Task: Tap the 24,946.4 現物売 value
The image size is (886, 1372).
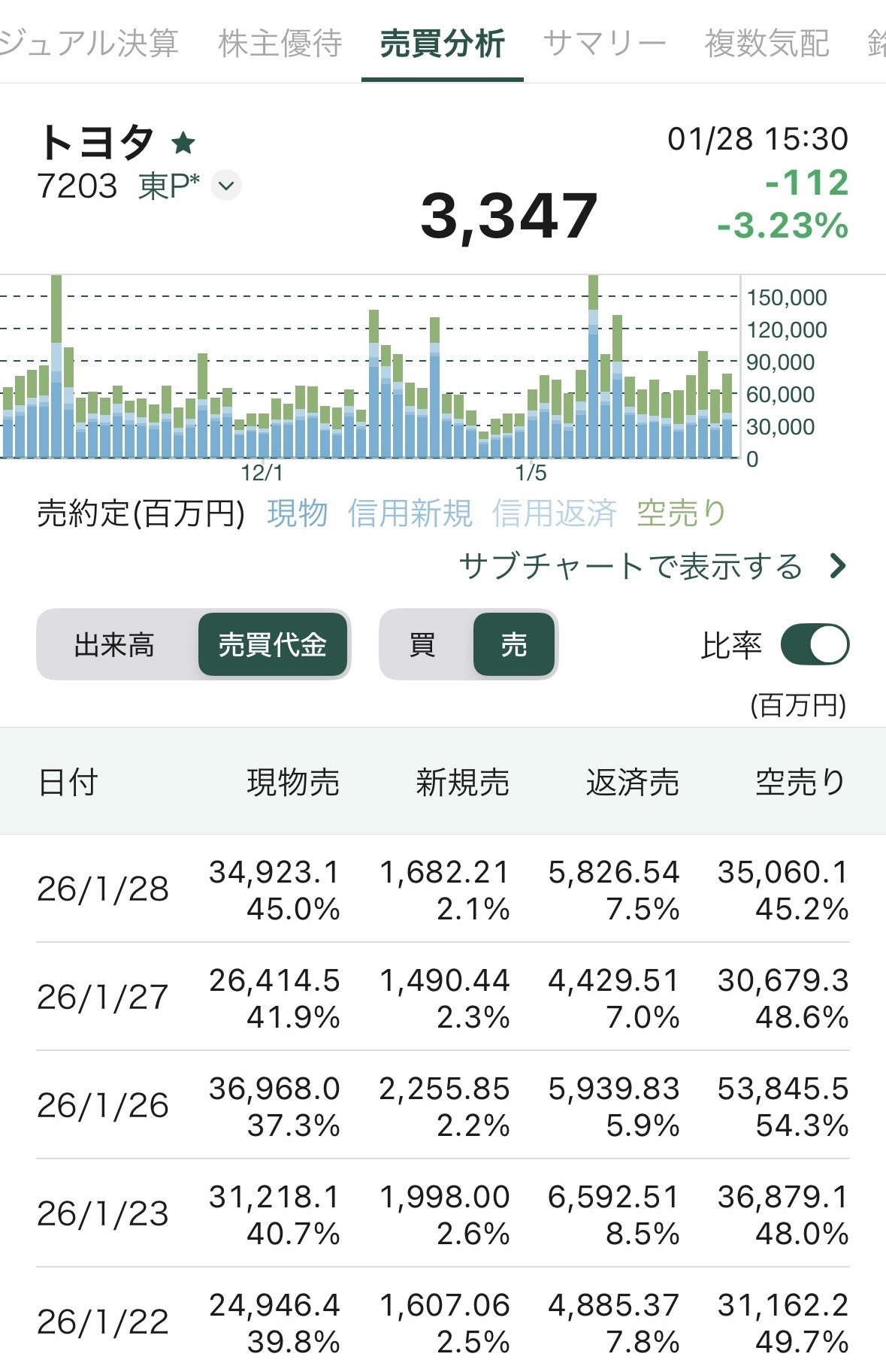Action: (274, 1305)
